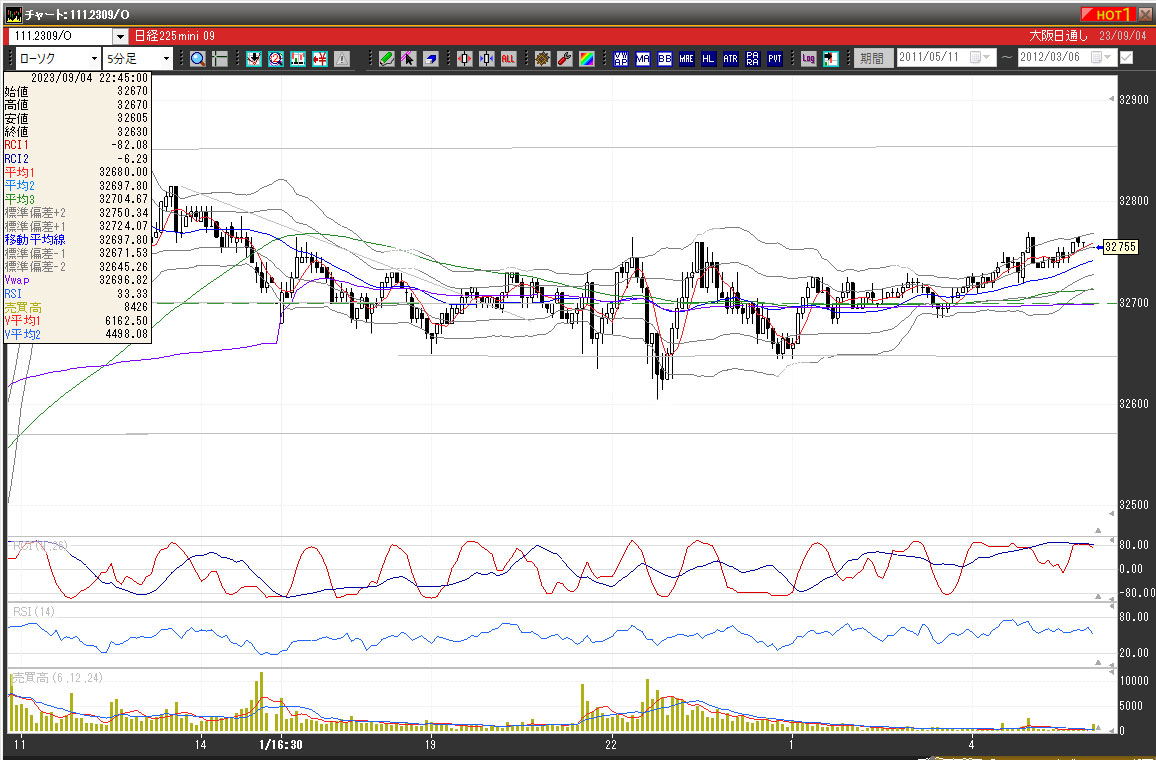1156x760 pixels.
Task: Open the gear settings icon
Action: [543, 59]
